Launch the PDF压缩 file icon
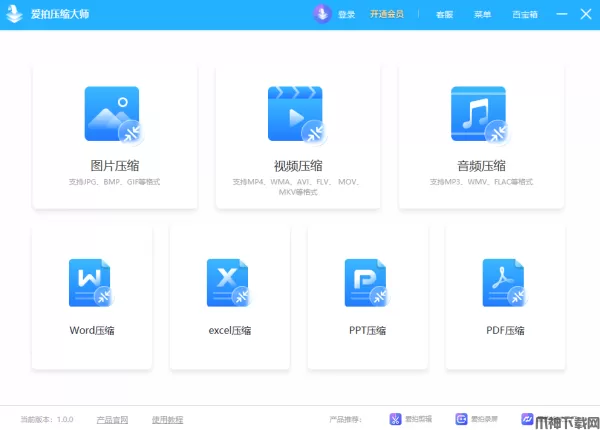Image resolution: width=600 pixels, height=430 pixels. pyautogui.click(x=505, y=283)
